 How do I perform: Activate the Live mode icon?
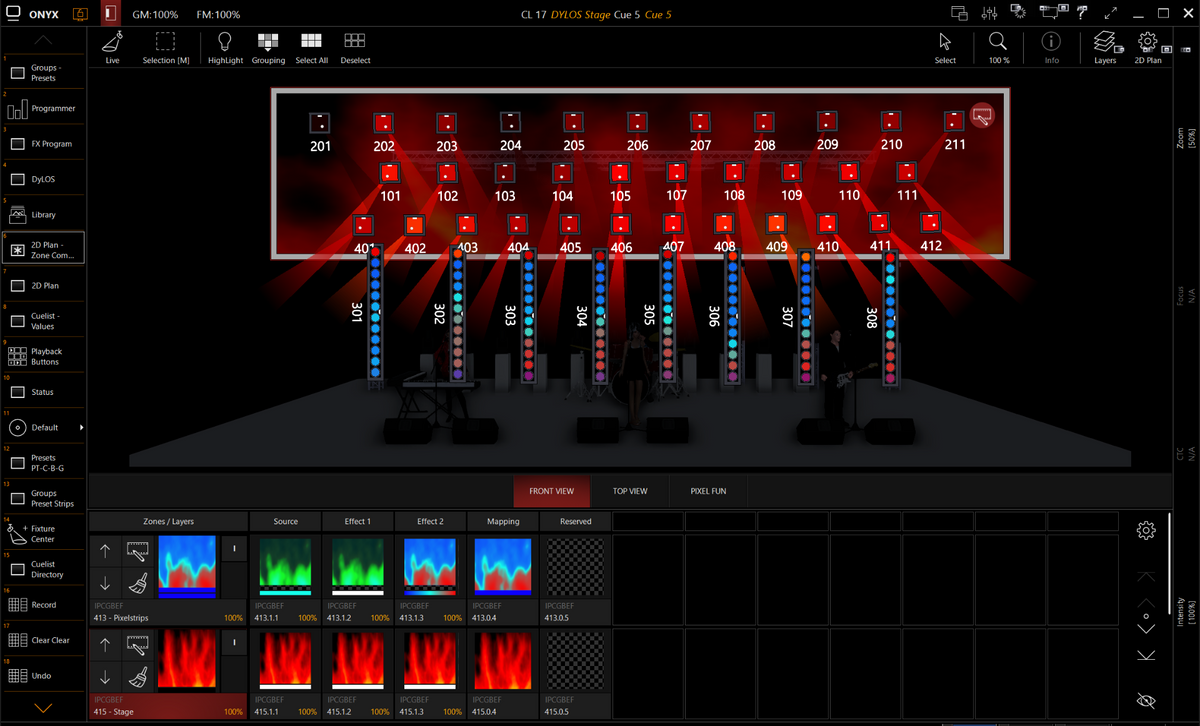pyautogui.click(x=113, y=41)
